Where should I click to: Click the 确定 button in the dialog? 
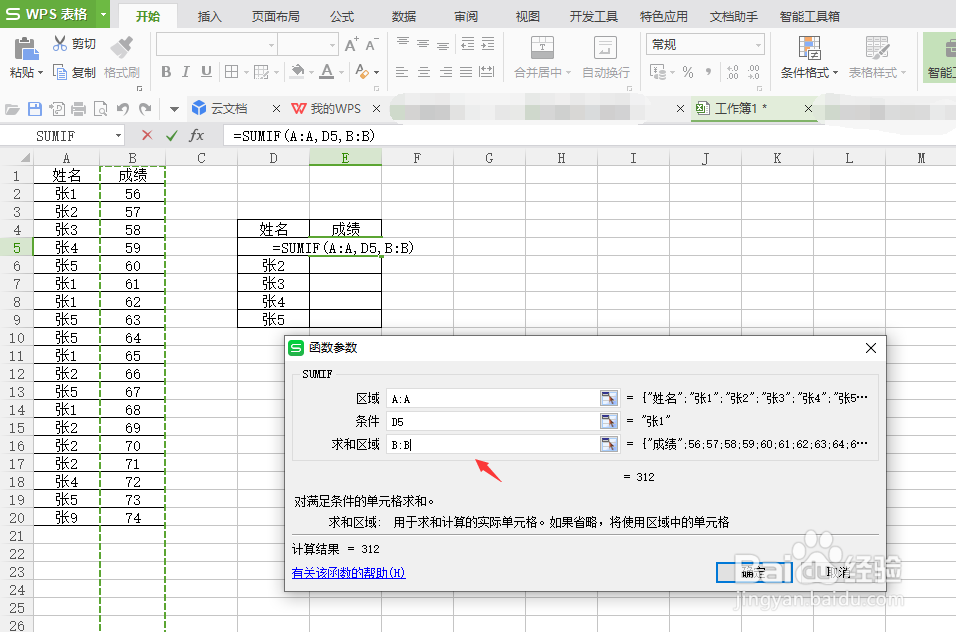[x=752, y=572]
